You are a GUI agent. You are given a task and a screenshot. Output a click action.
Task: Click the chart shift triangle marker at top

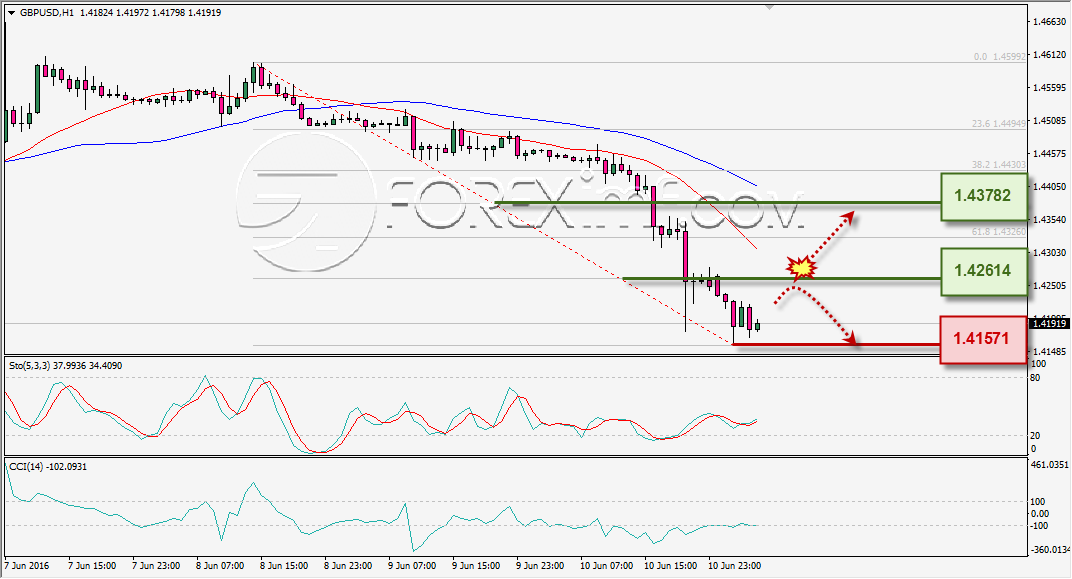pyautogui.click(x=770, y=8)
